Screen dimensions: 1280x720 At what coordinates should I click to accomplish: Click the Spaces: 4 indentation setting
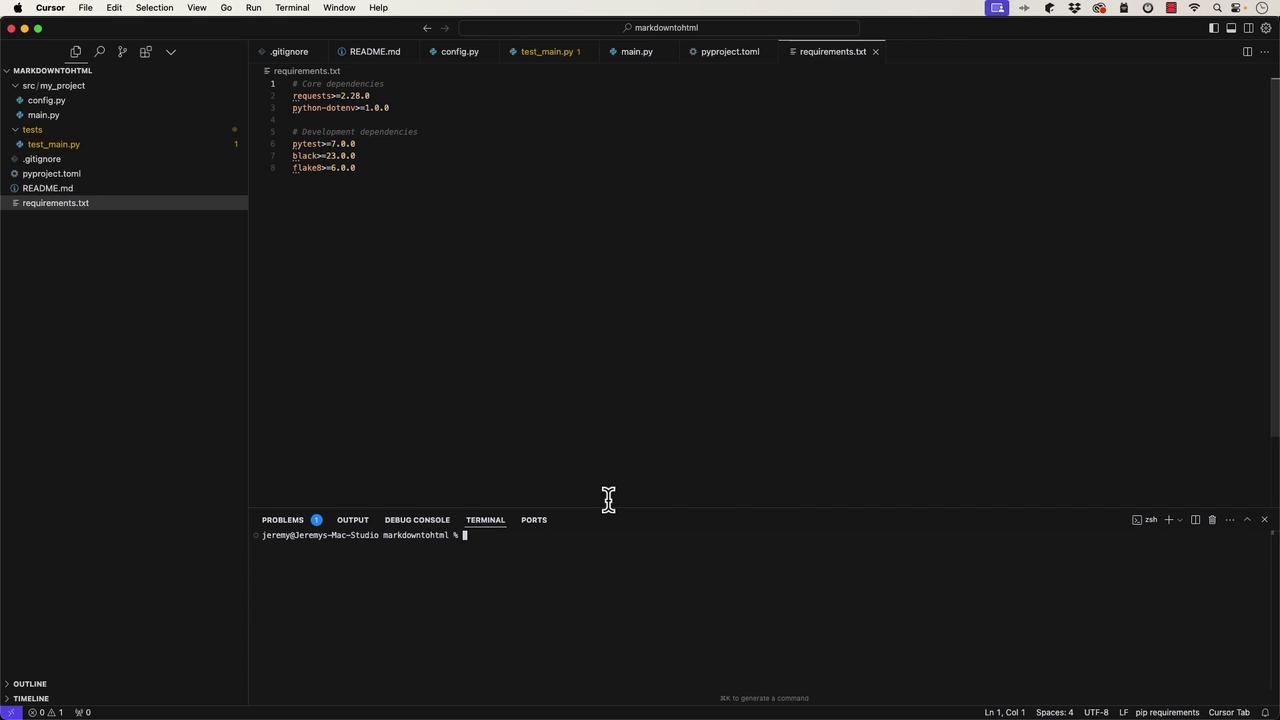pos(1054,713)
